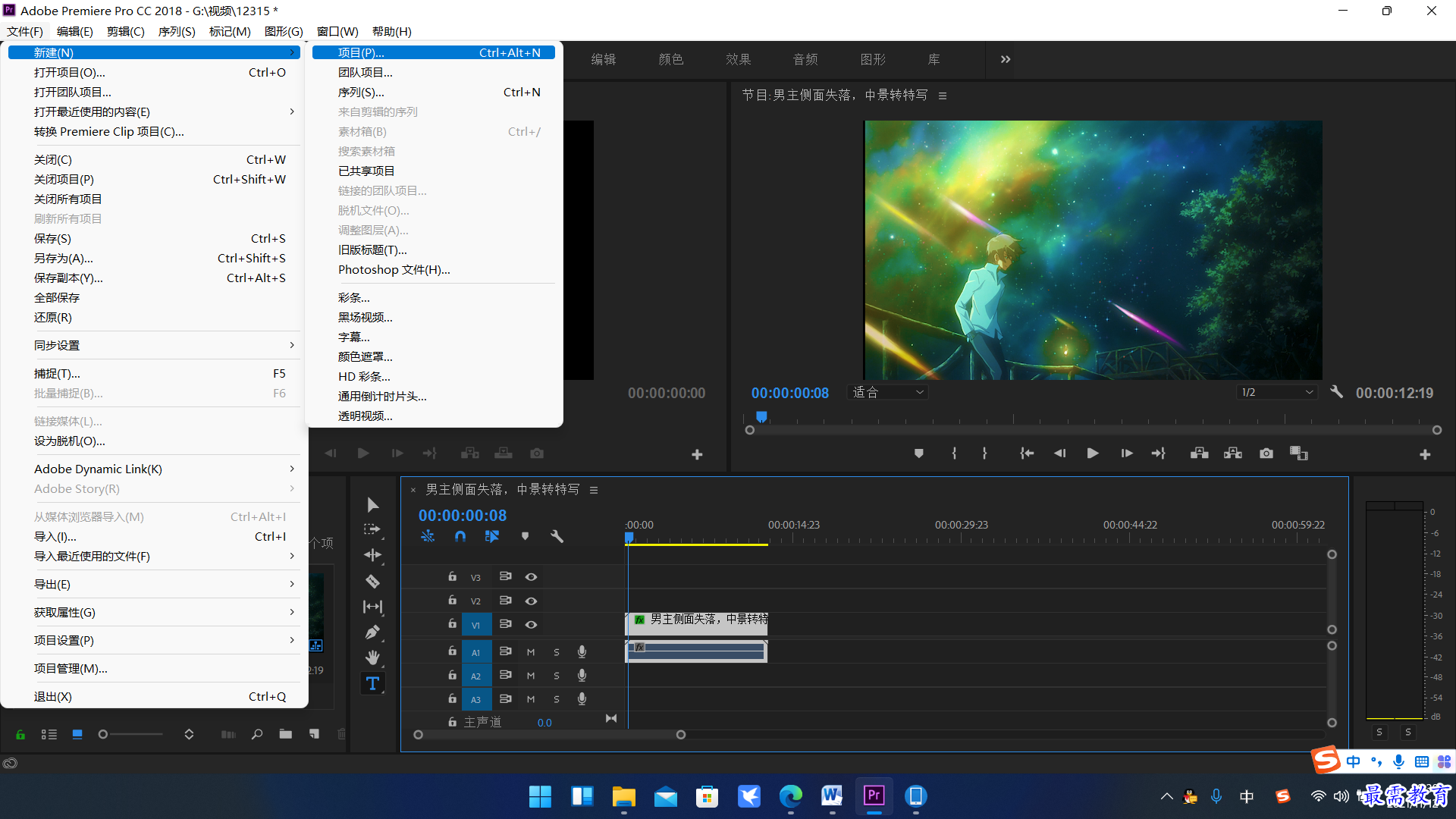Click Lift button in program monitor

pyautogui.click(x=1199, y=453)
